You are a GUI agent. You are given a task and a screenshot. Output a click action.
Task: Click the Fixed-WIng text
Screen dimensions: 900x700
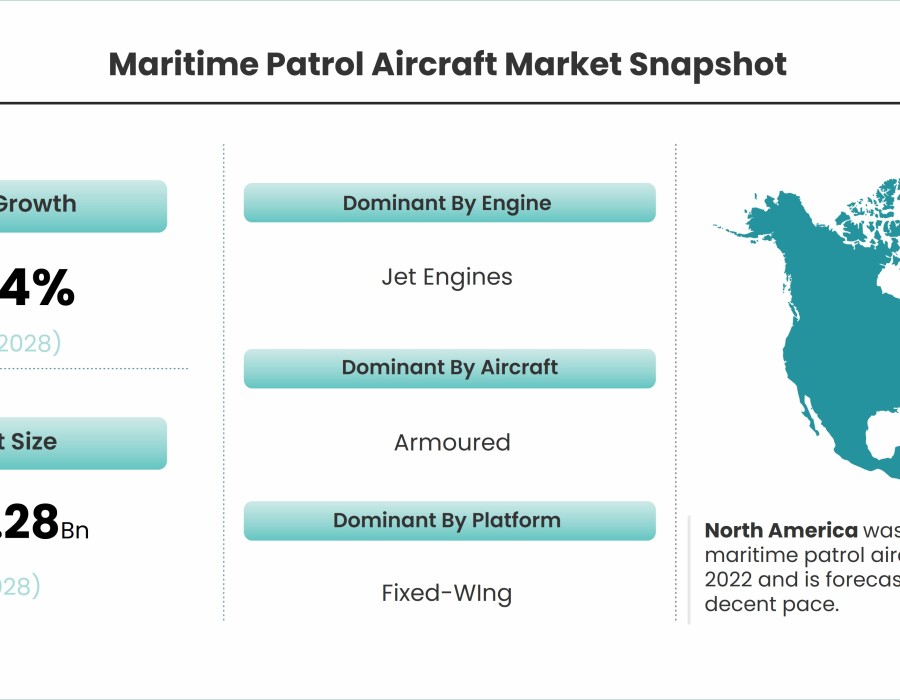447,593
